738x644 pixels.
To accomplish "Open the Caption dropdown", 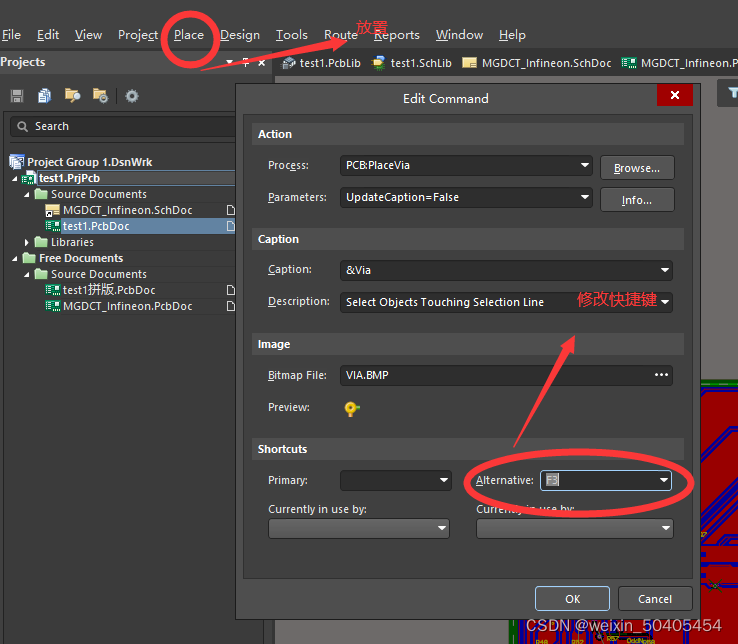I will coord(665,270).
